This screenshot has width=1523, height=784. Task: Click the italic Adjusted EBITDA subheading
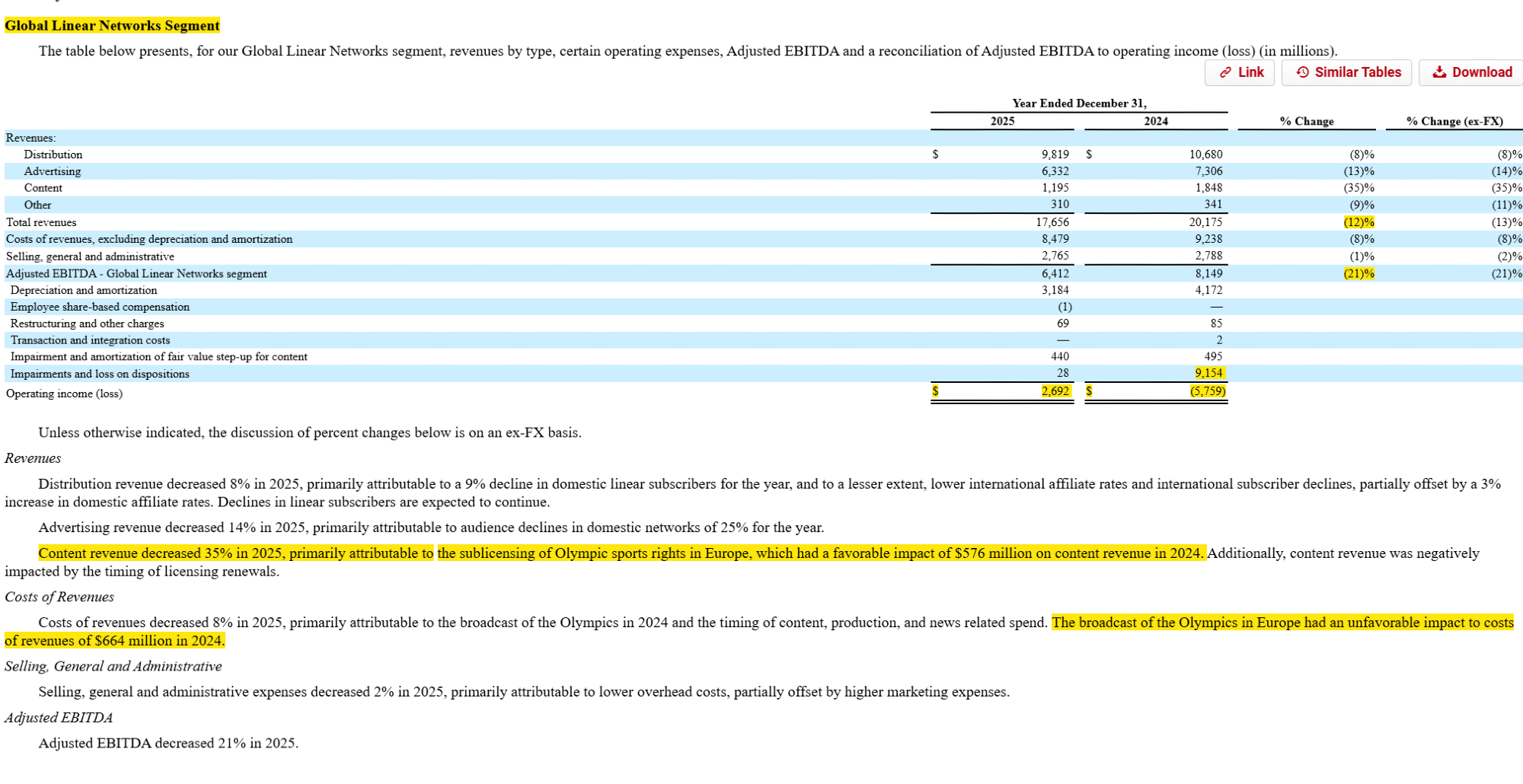[x=59, y=718]
